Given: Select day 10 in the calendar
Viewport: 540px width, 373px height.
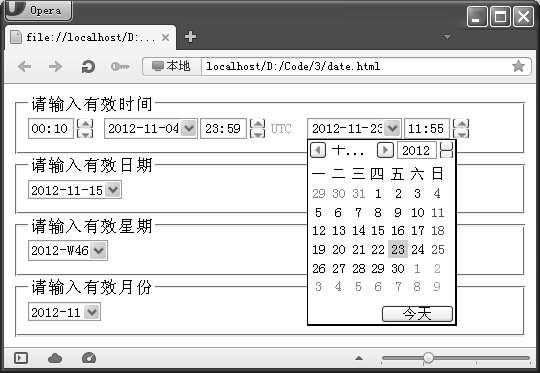Looking at the screenshot, I should [418, 213].
